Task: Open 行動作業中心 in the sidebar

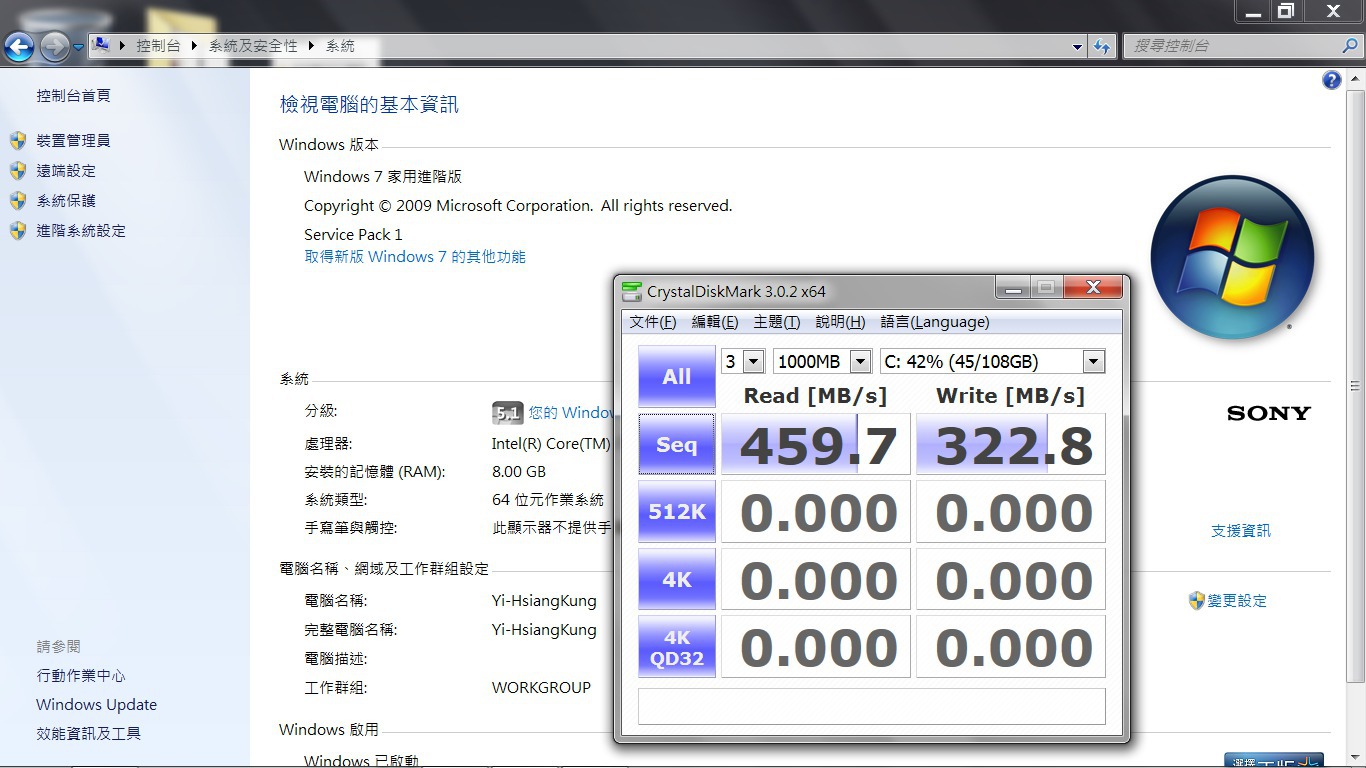Action: click(81, 676)
